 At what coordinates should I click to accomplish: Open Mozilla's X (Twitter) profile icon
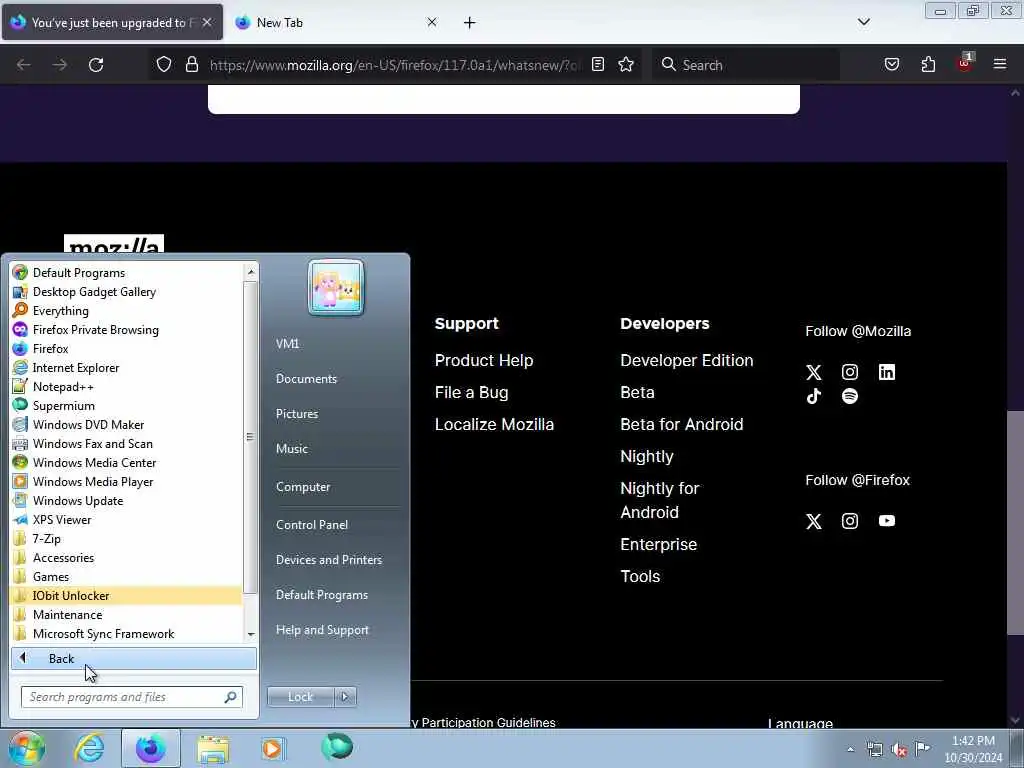(814, 372)
